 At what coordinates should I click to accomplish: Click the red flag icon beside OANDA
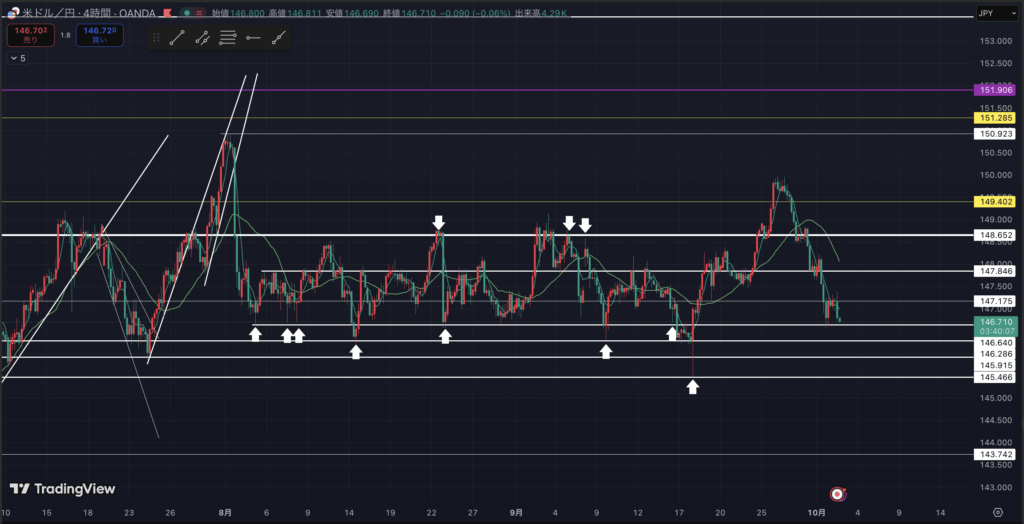[x=167, y=14]
